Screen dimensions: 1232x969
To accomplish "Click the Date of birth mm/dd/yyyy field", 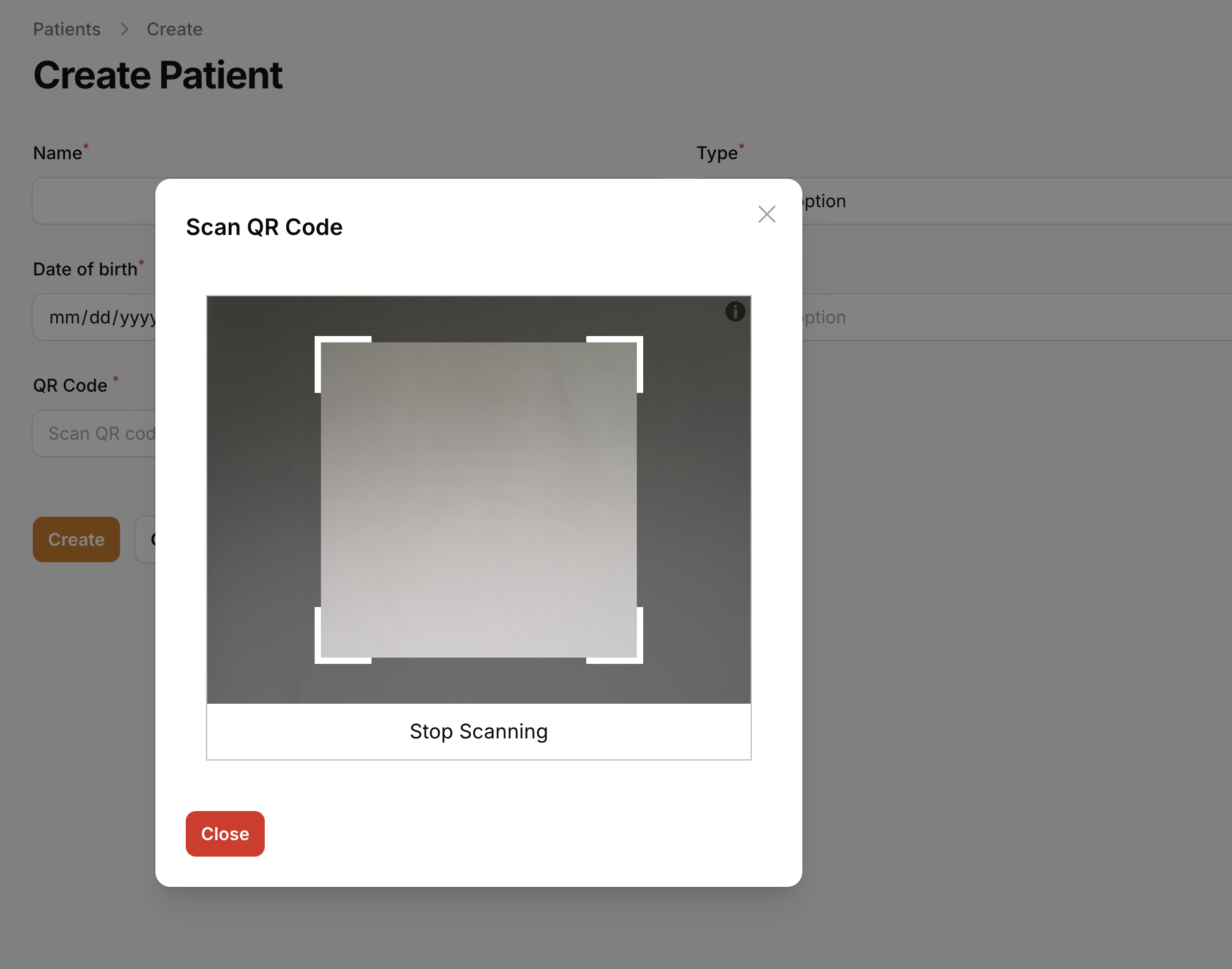I will click(94, 317).
